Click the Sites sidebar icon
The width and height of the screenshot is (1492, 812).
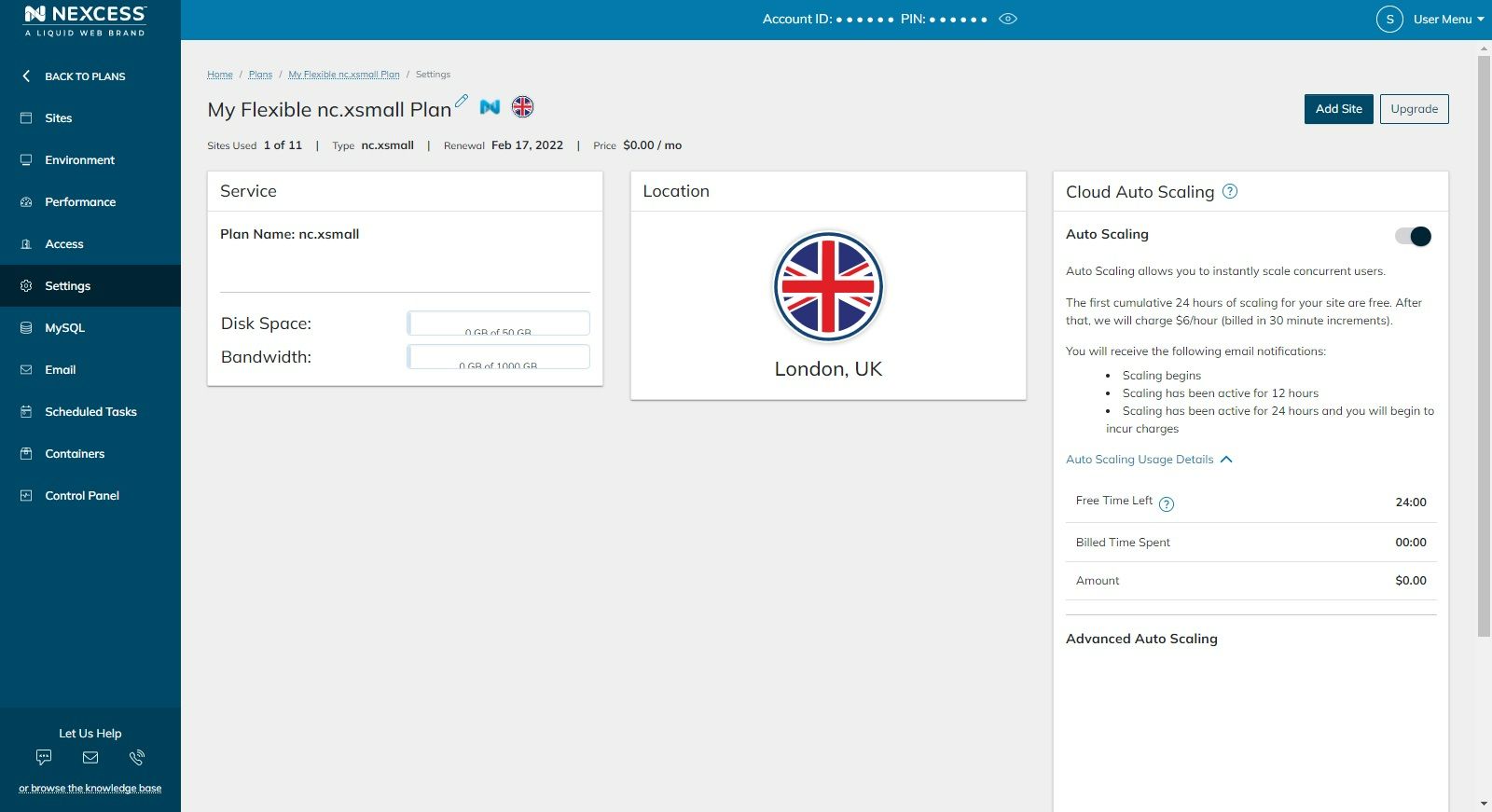pos(26,117)
